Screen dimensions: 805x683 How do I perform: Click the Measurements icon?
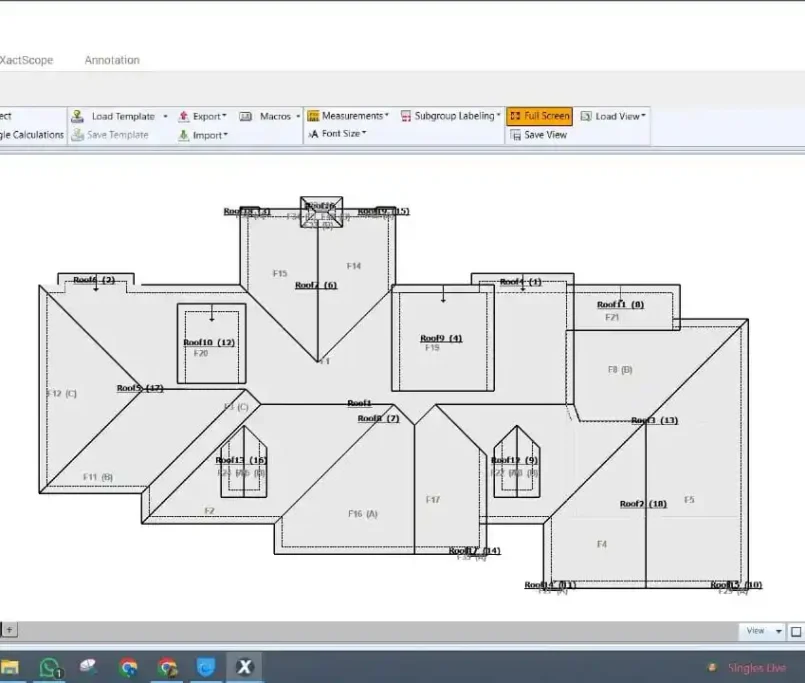313,116
